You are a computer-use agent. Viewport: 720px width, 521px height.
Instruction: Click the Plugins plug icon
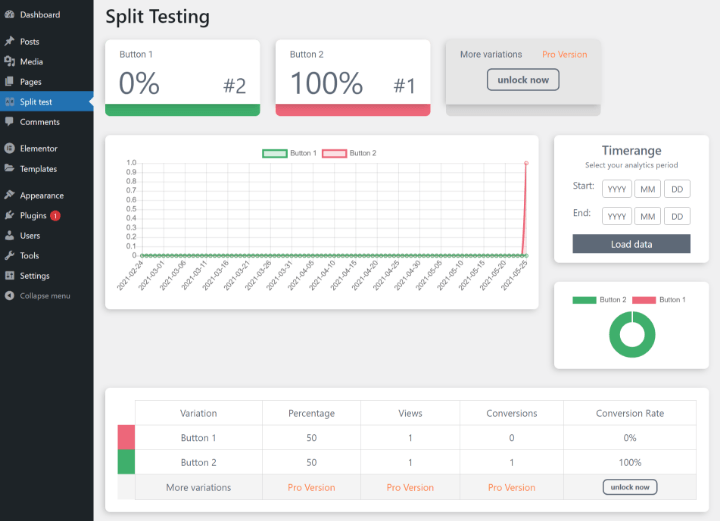(x=9, y=215)
